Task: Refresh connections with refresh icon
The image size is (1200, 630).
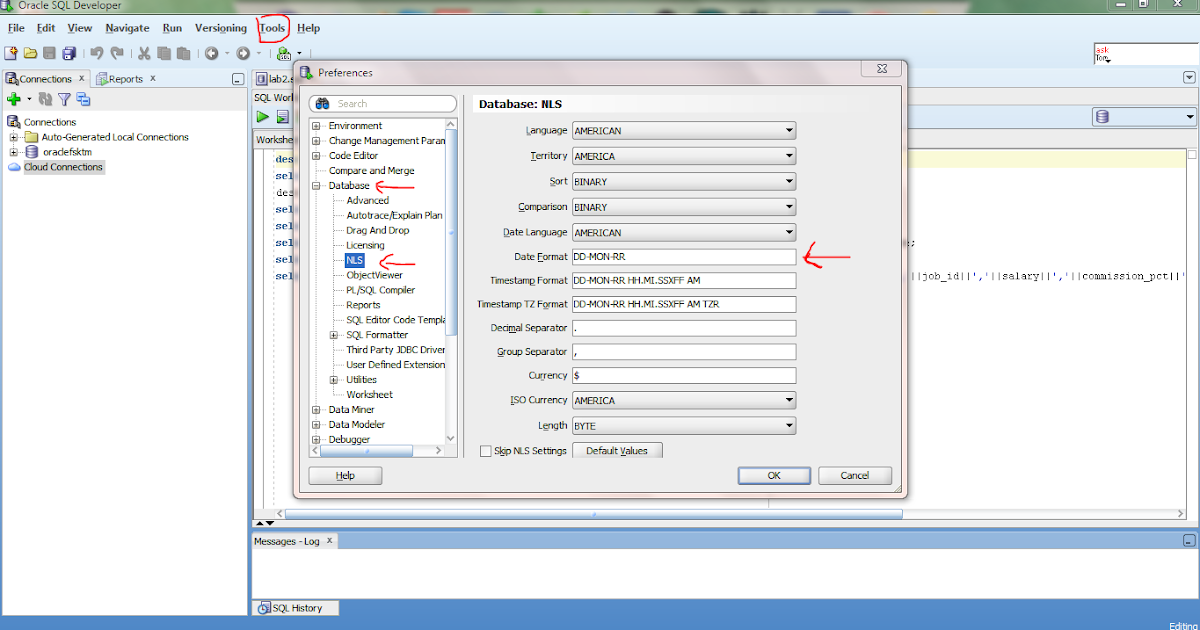Action: point(44,99)
